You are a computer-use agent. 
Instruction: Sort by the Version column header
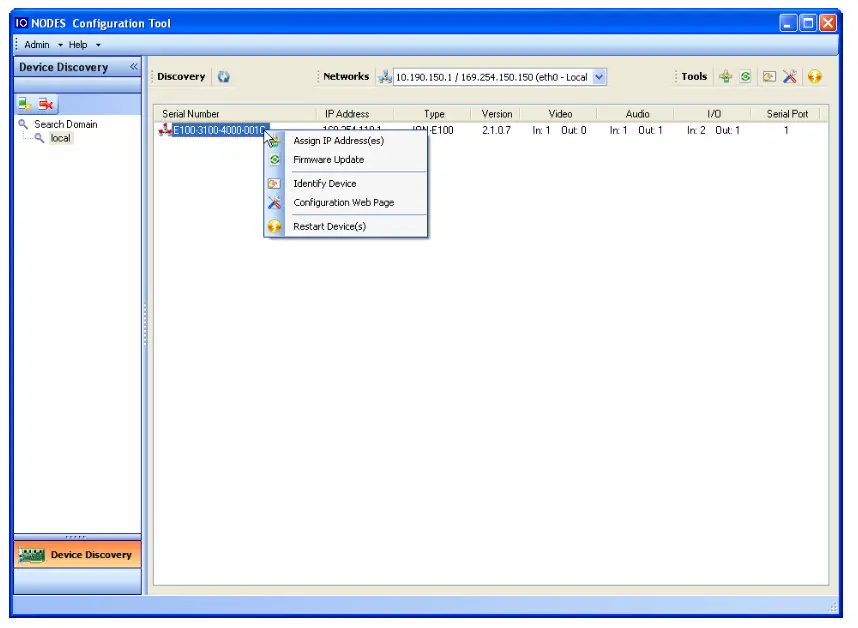[x=496, y=114]
